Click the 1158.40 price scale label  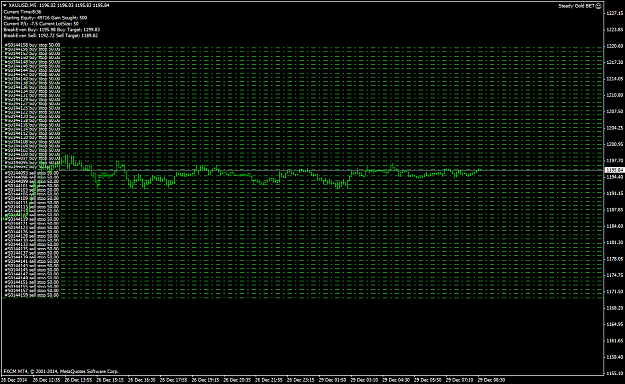(x=615, y=357)
